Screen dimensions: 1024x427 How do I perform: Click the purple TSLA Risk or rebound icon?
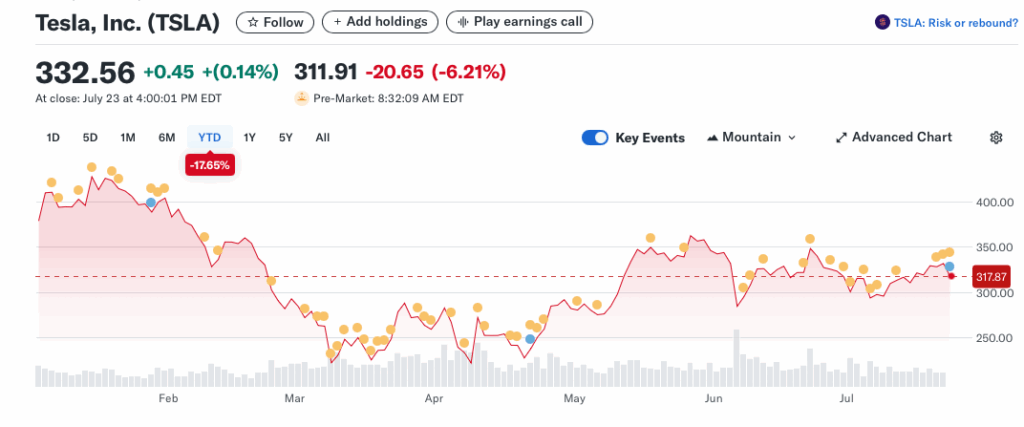tap(881, 22)
